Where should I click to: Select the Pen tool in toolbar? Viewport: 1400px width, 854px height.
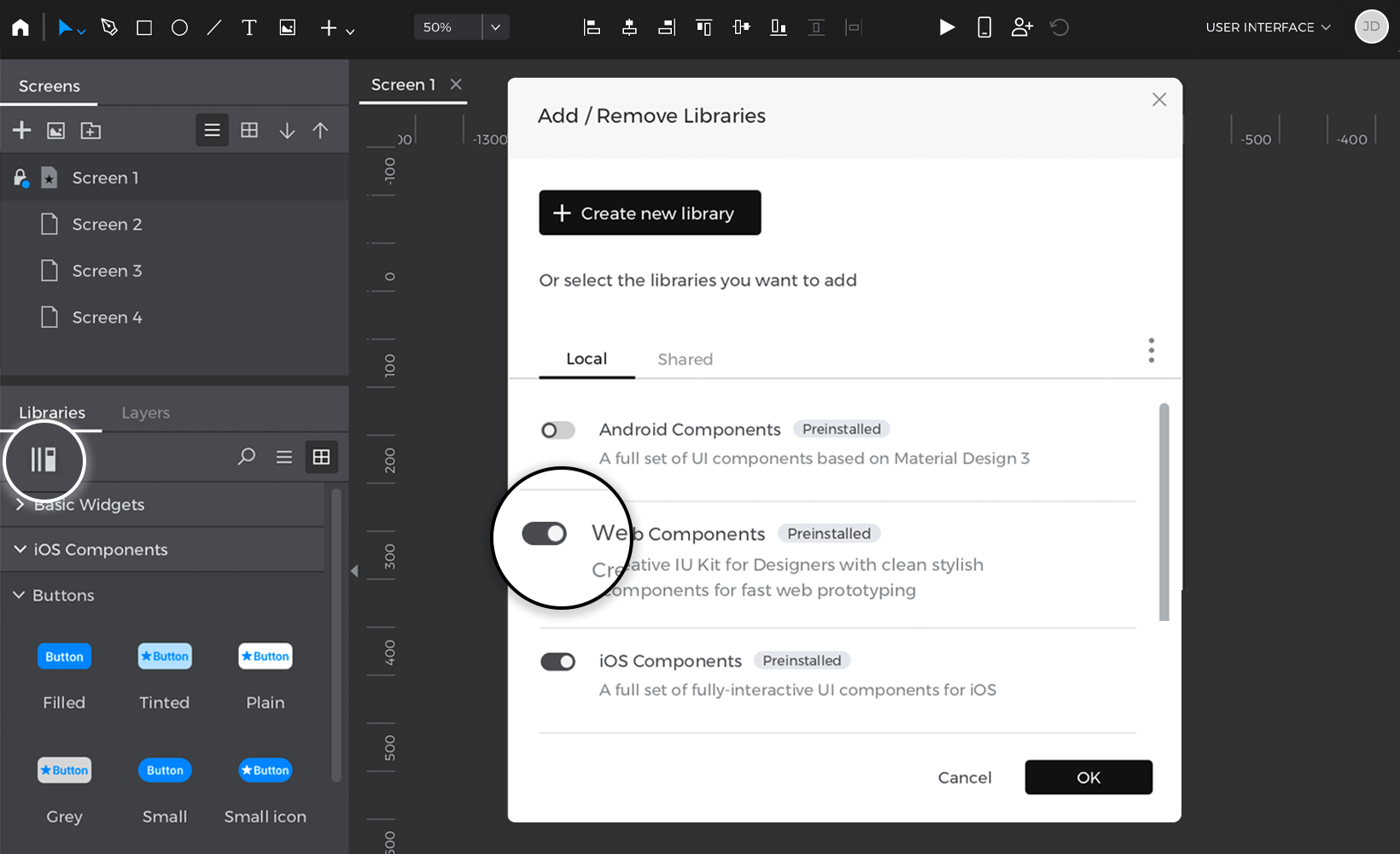(x=109, y=27)
